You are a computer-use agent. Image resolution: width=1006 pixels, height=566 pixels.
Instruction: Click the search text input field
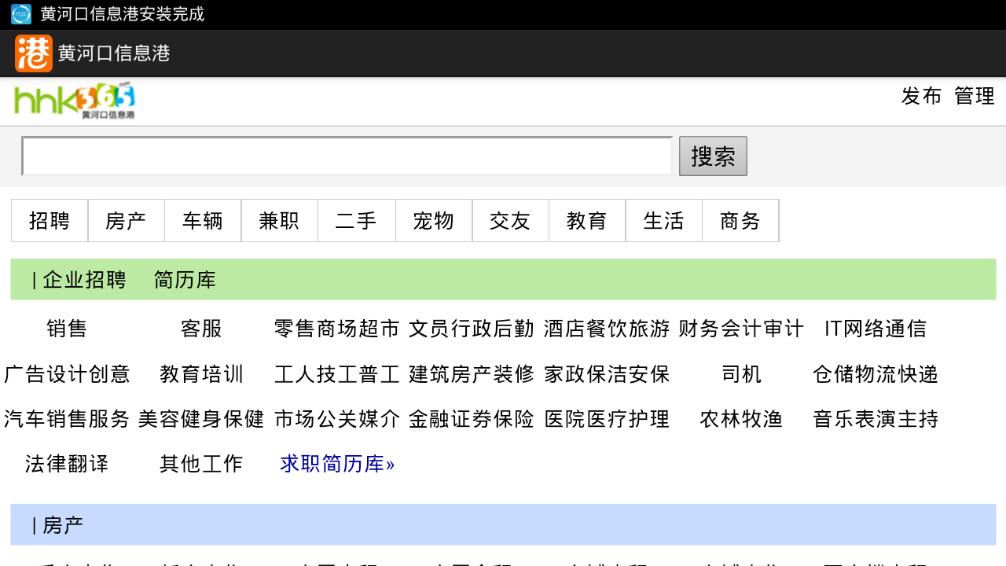346,156
